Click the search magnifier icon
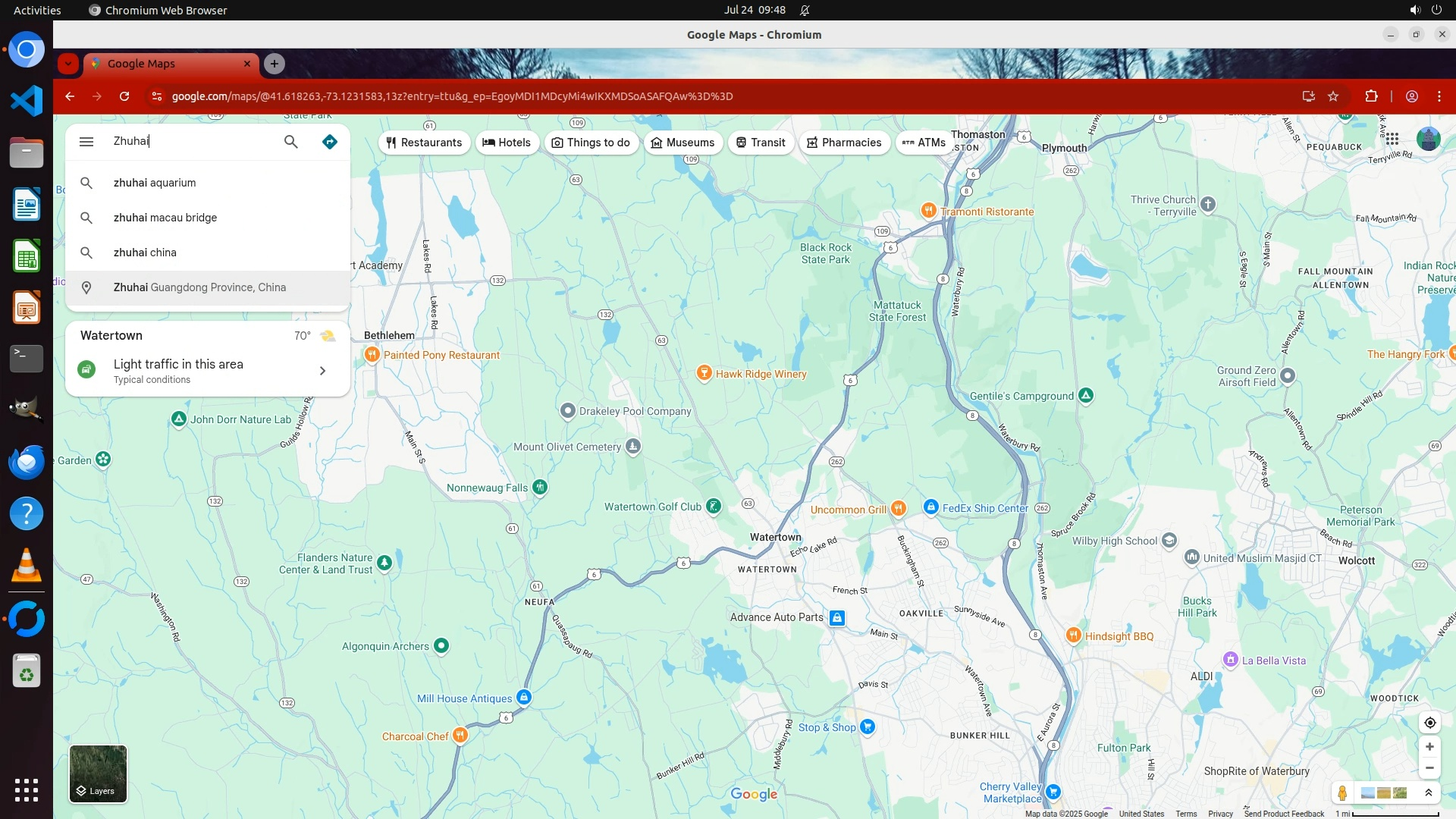Screen dimensions: 1456x819 [291, 142]
